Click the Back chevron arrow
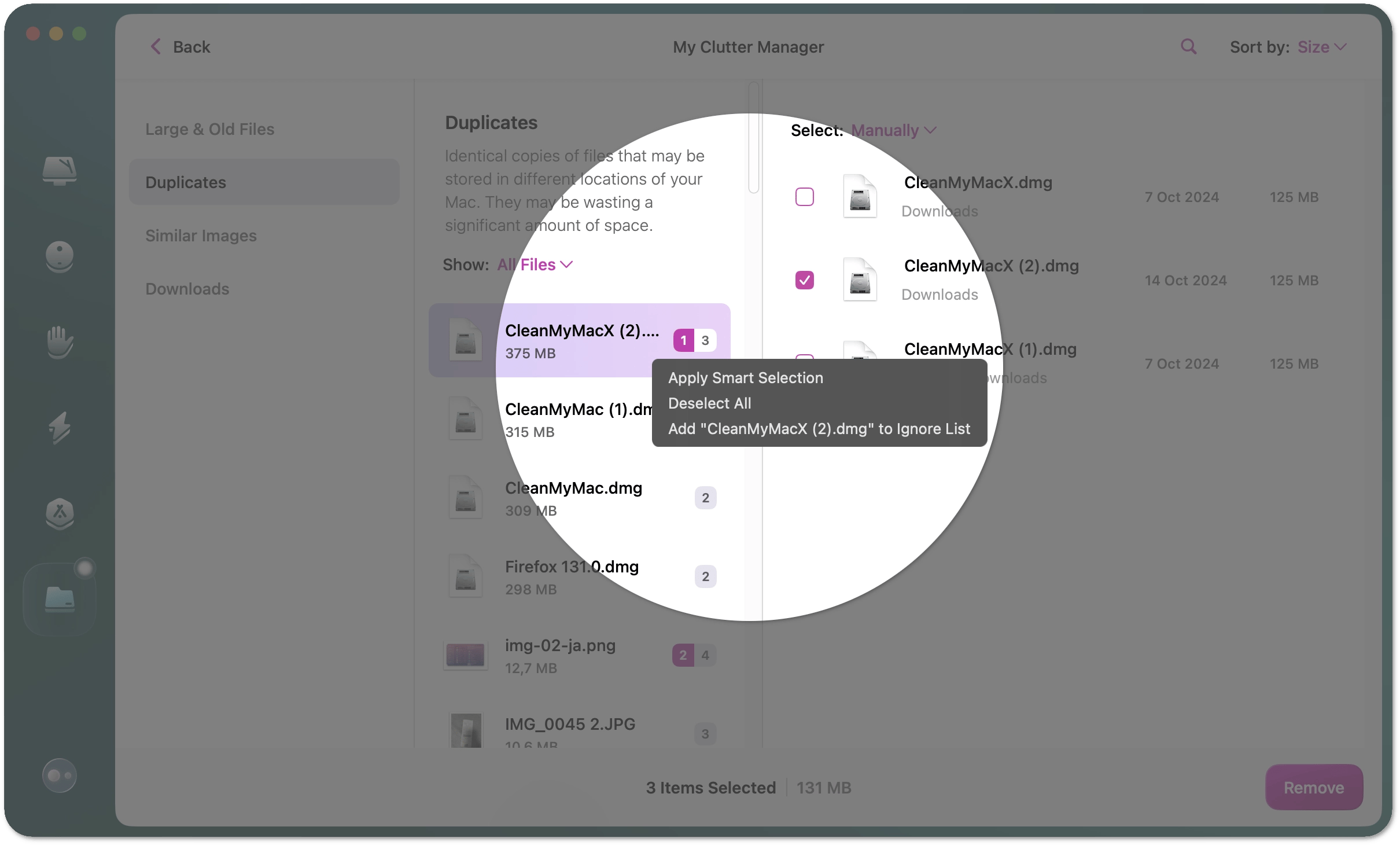The image size is (1400, 845). pyautogui.click(x=156, y=47)
